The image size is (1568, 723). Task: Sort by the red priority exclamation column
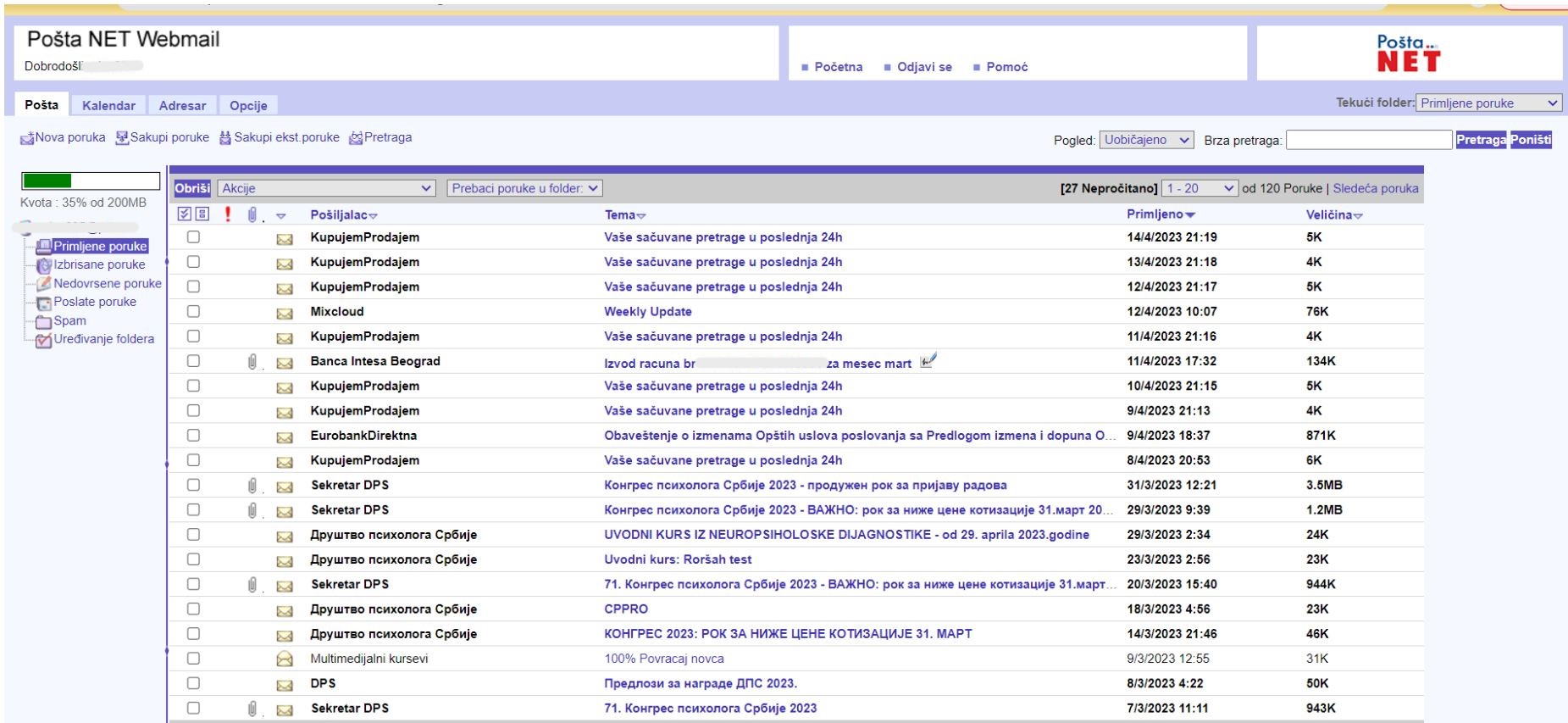click(x=227, y=214)
